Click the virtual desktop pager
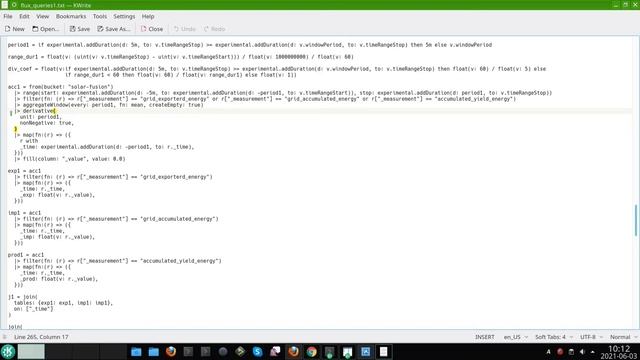The width and height of the screenshot is (640, 360). [x=72, y=351]
